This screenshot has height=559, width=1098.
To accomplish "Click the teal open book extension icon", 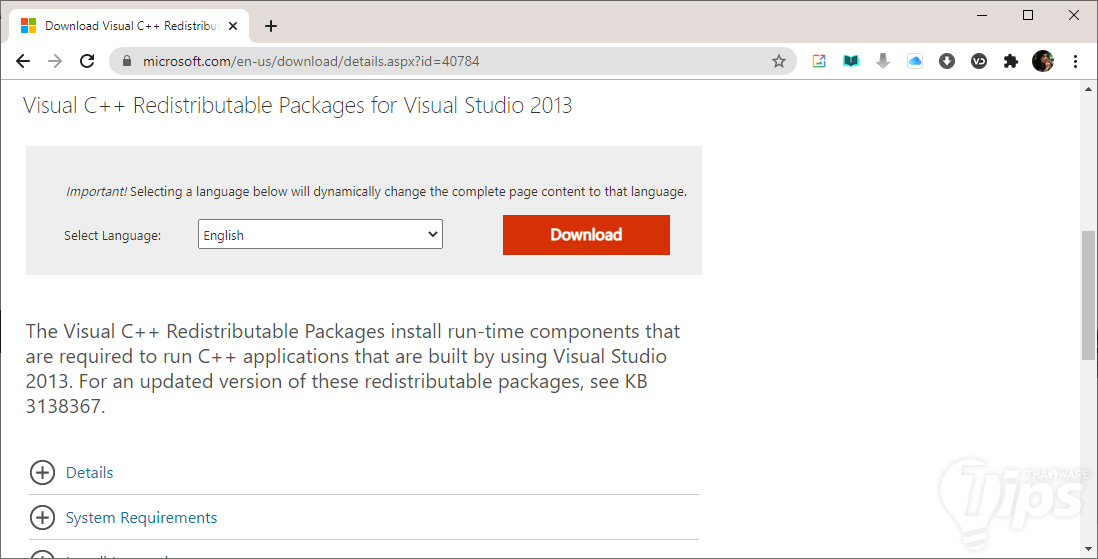I will point(851,61).
